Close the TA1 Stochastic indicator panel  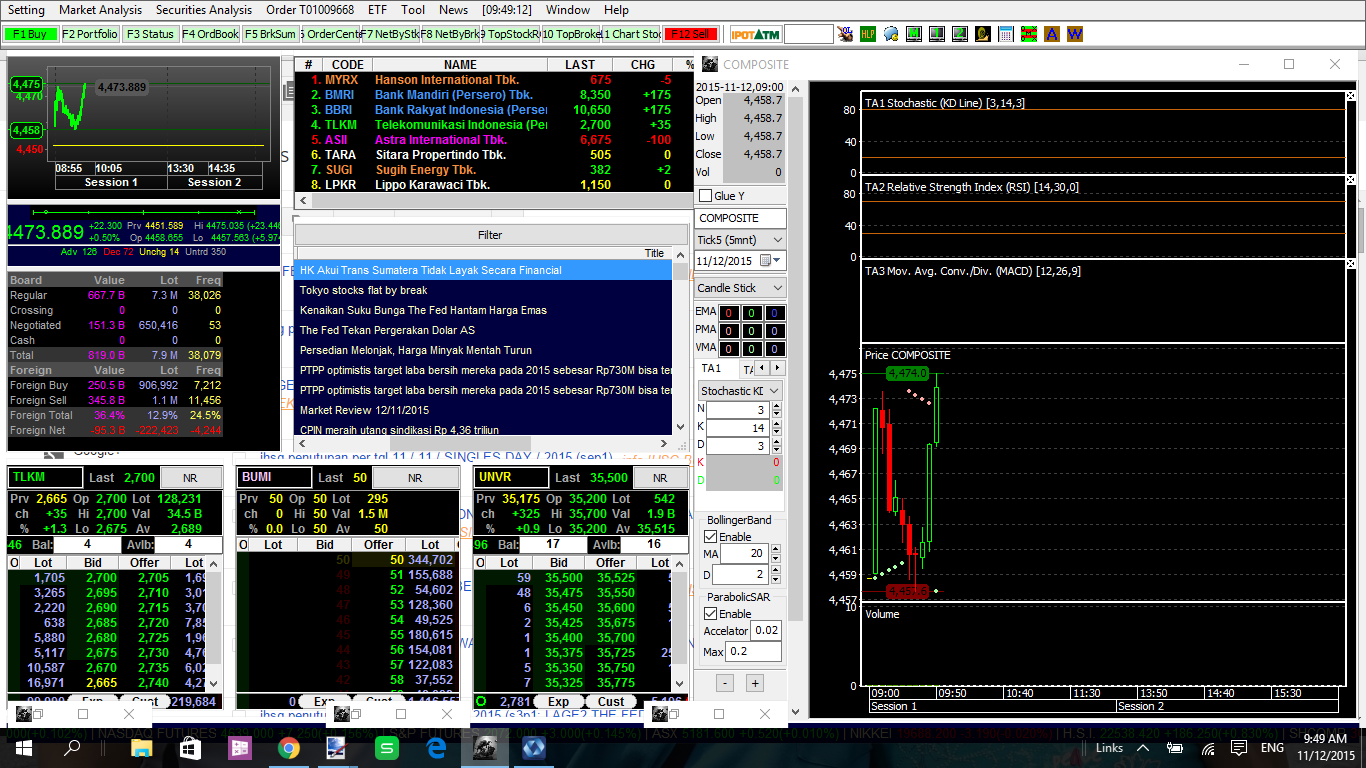[1351, 96]
